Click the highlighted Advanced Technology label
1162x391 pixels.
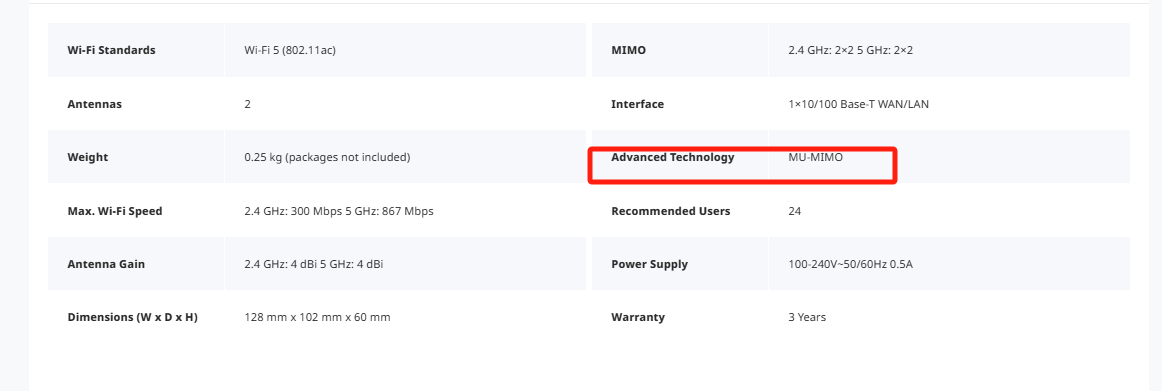(x=673, y=157)
